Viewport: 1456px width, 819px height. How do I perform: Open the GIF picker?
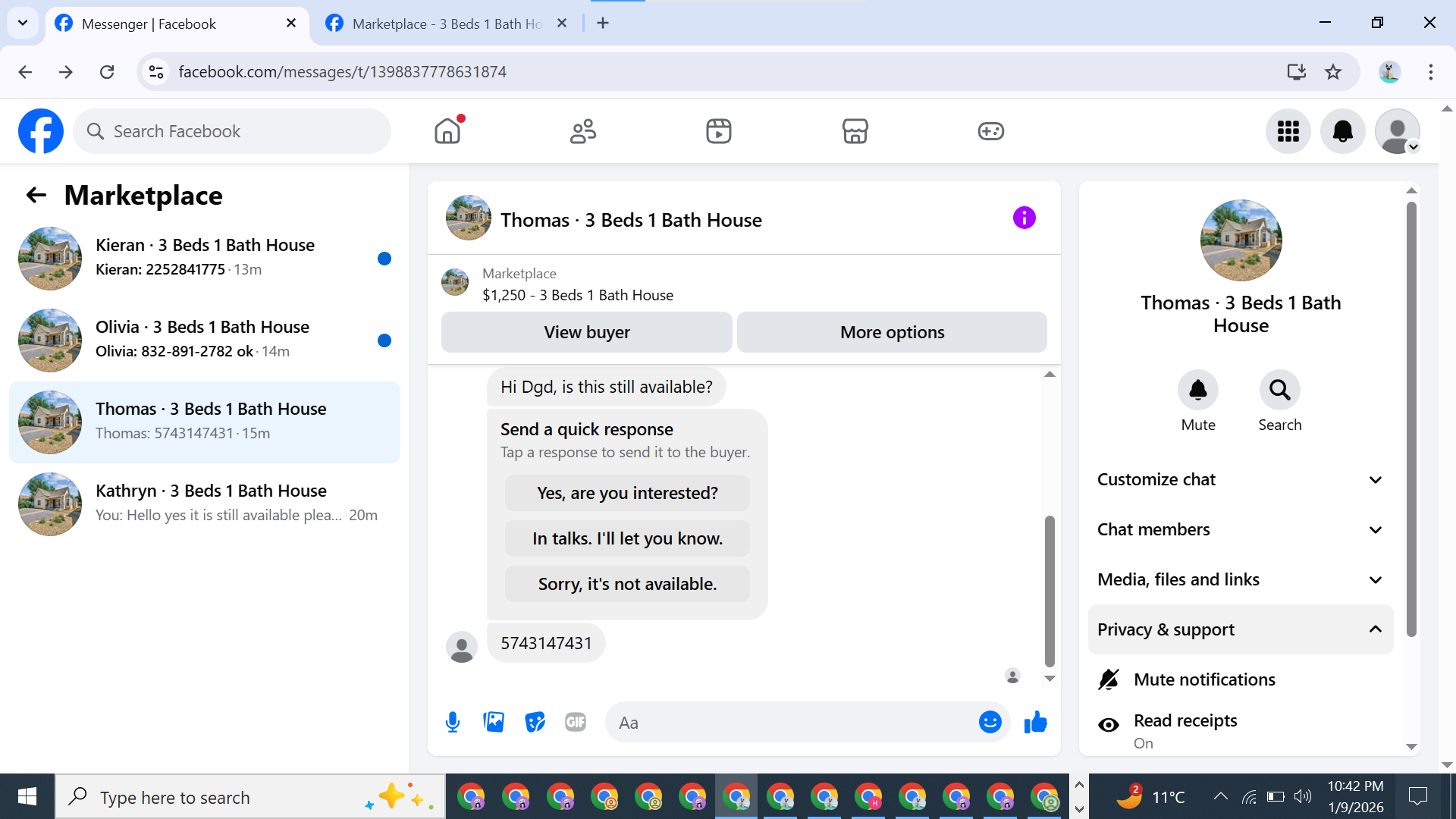[x=576, y=722]
